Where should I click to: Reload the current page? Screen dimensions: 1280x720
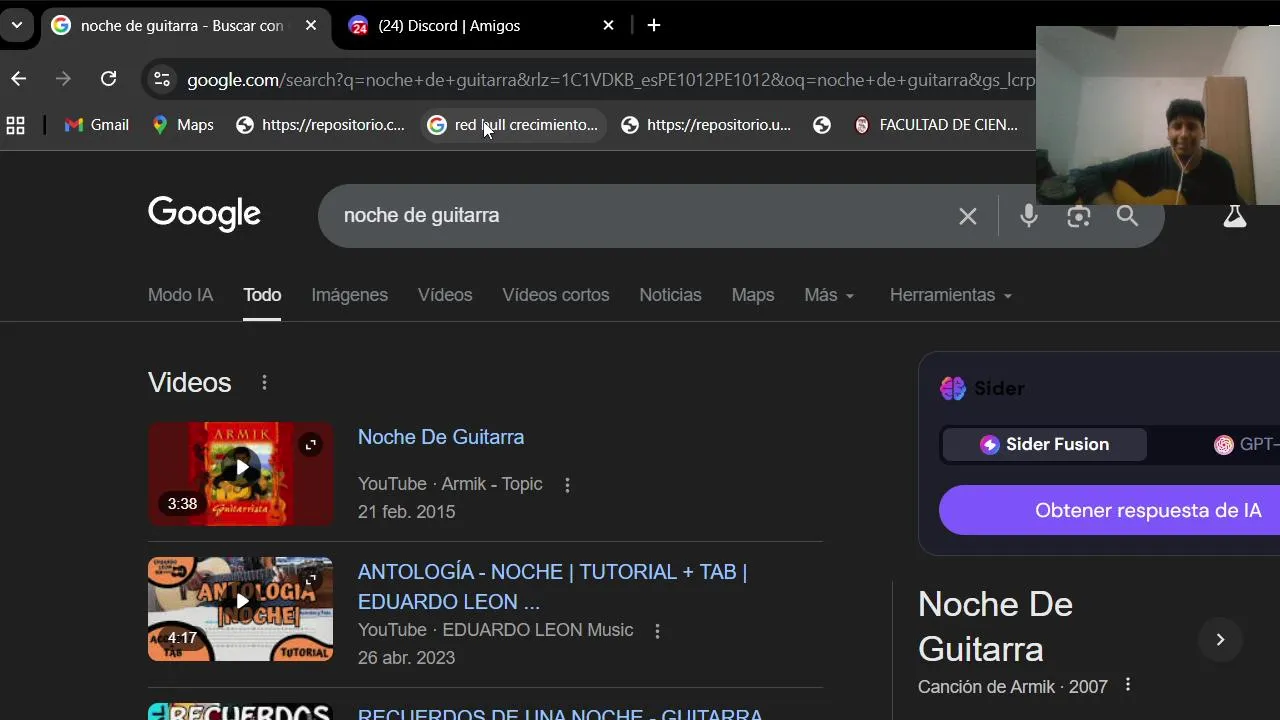tap(108, 79)
